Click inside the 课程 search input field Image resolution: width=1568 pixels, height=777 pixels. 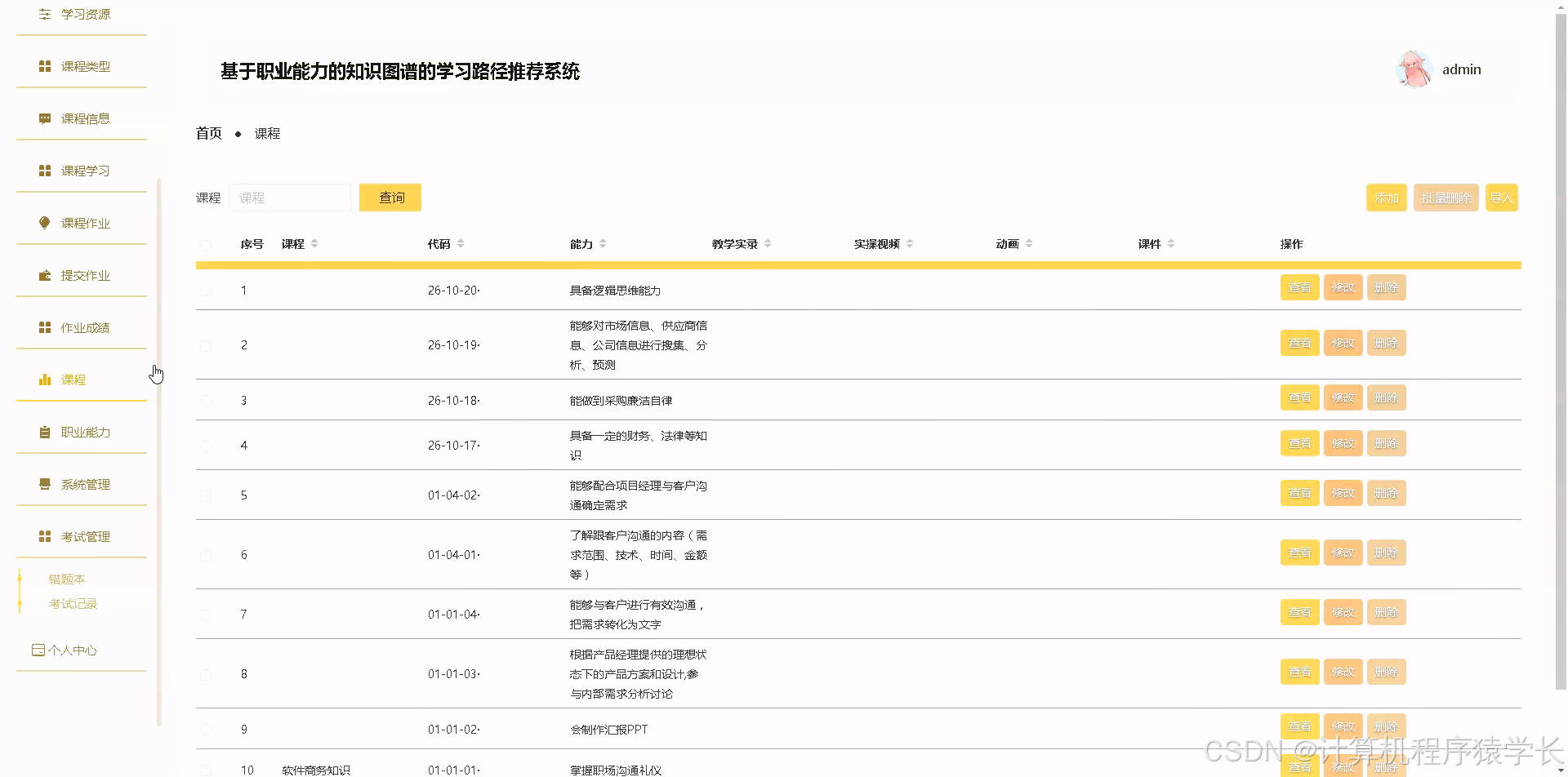click(290, 197)
